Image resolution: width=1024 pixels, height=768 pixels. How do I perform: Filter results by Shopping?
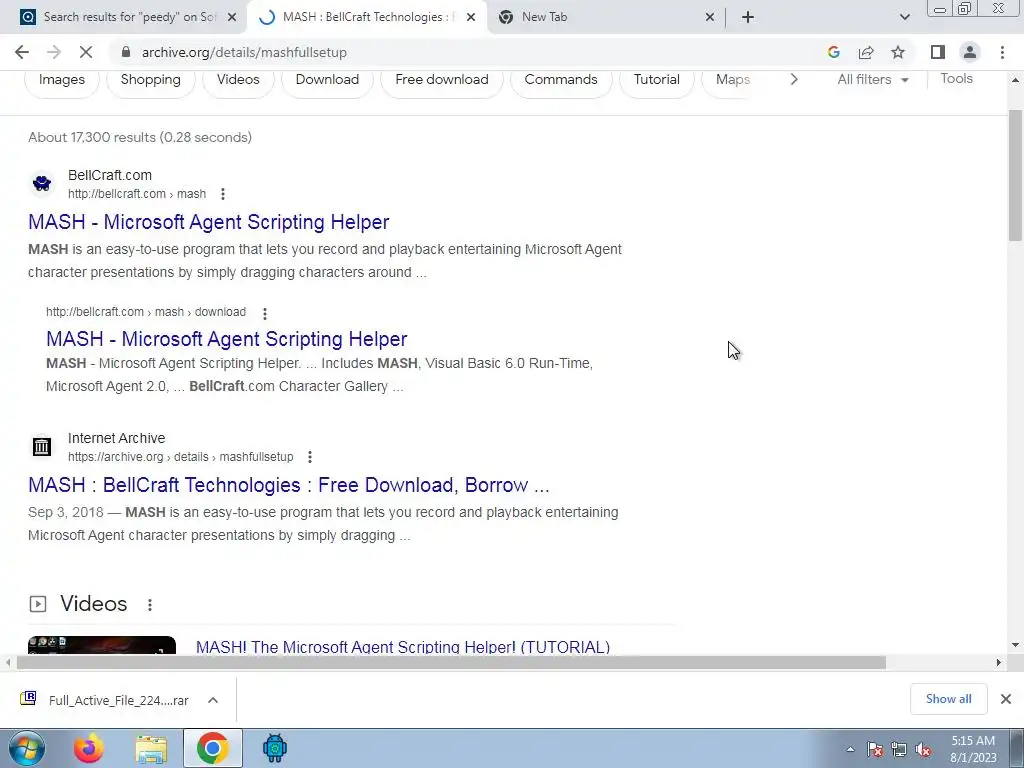coord(151,80)
